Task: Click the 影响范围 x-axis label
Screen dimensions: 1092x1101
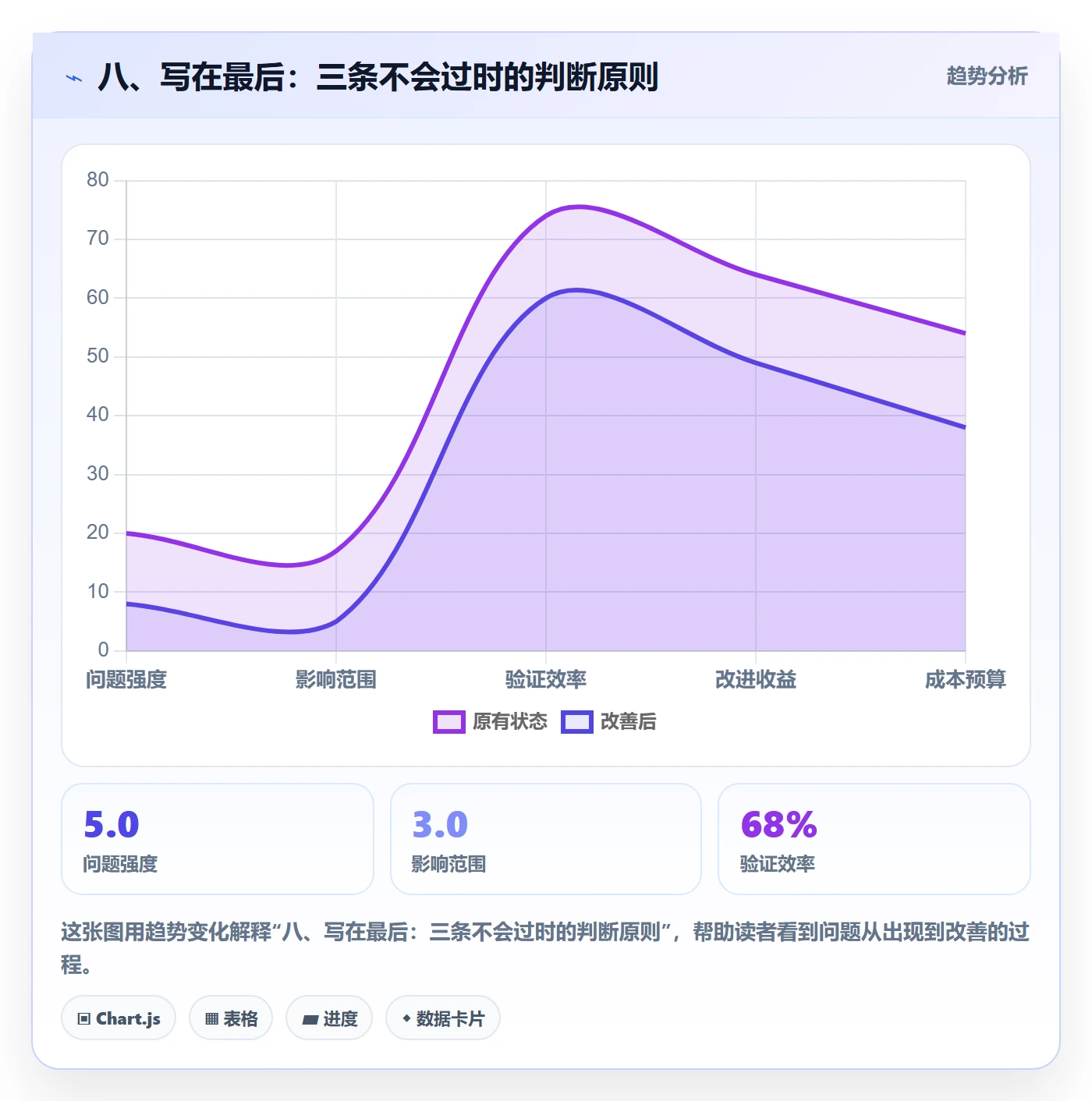Action: tap(336, 679)
